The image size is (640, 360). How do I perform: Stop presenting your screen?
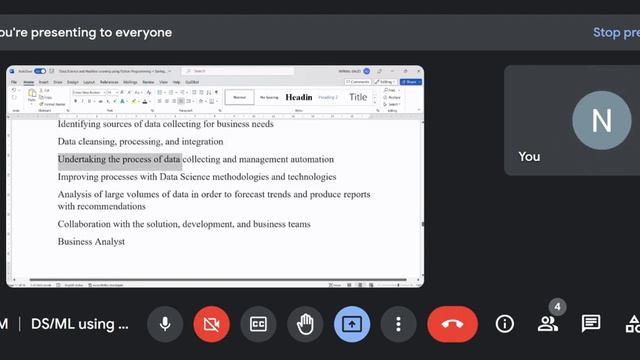pos(616,33)
